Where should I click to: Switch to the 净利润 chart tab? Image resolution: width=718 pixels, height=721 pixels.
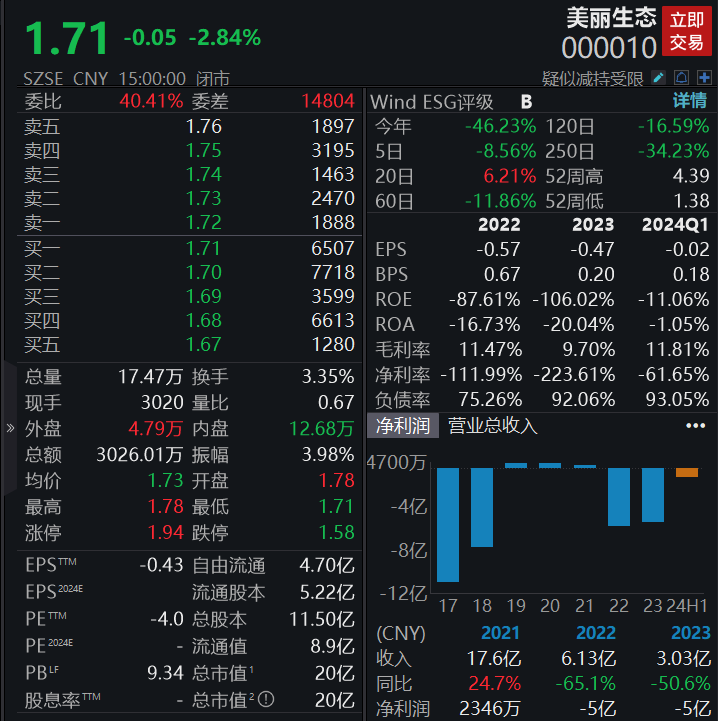pyautogui.click(x=403, y=426)
